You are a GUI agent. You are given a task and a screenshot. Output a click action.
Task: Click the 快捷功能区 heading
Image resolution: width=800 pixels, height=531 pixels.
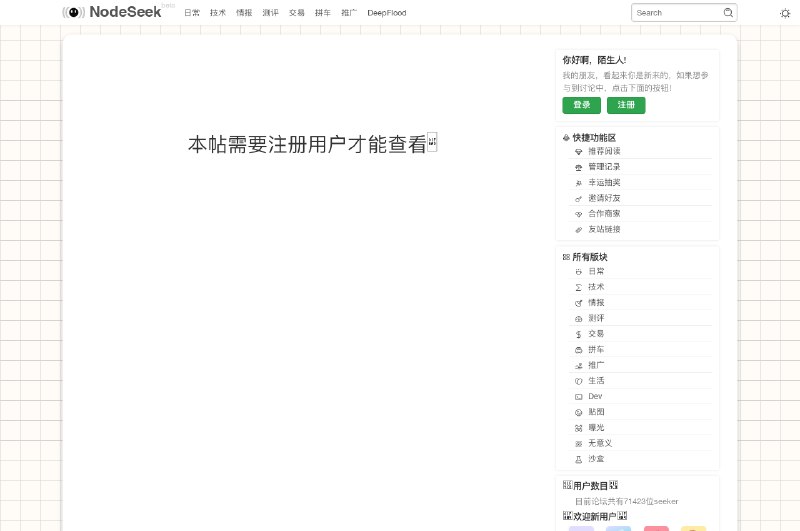[594, 138]
